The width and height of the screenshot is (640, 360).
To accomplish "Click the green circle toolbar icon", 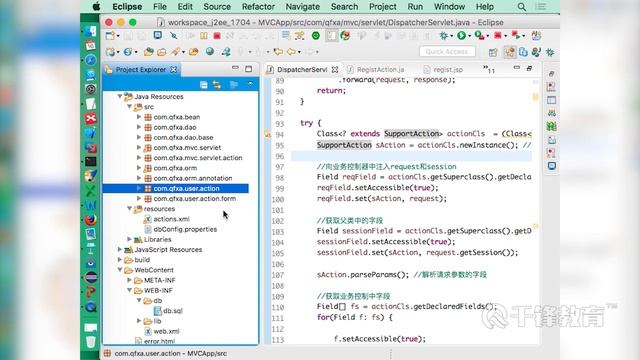I will [316, 36].
